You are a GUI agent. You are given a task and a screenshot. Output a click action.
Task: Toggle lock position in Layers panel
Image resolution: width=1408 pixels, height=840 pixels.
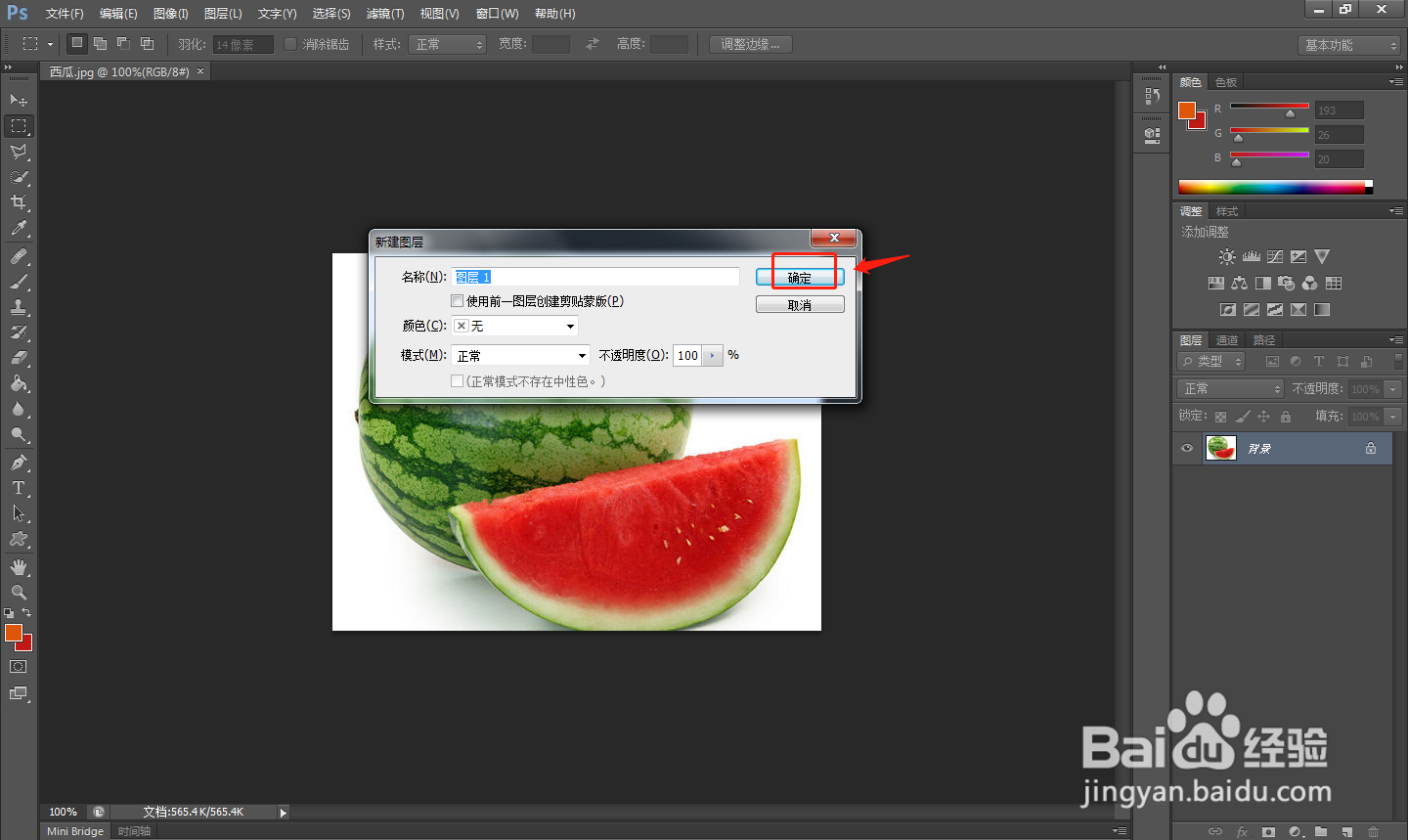pyautogui.click(x=1263, y=417)
